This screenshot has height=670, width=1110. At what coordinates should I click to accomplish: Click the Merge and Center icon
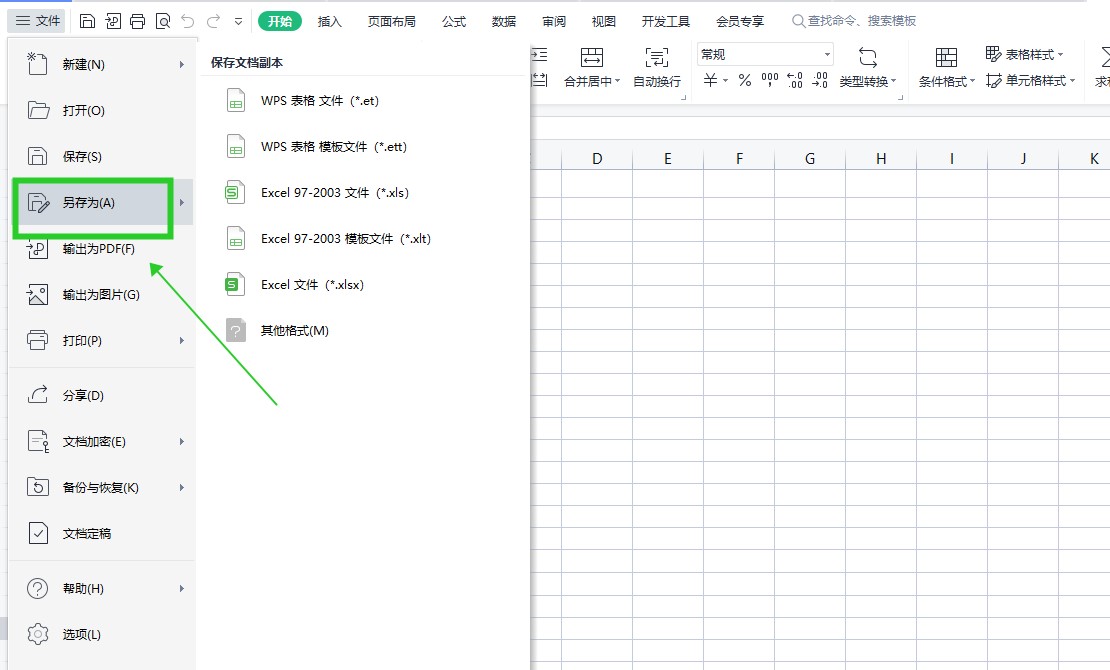click(x=592, y=58)
